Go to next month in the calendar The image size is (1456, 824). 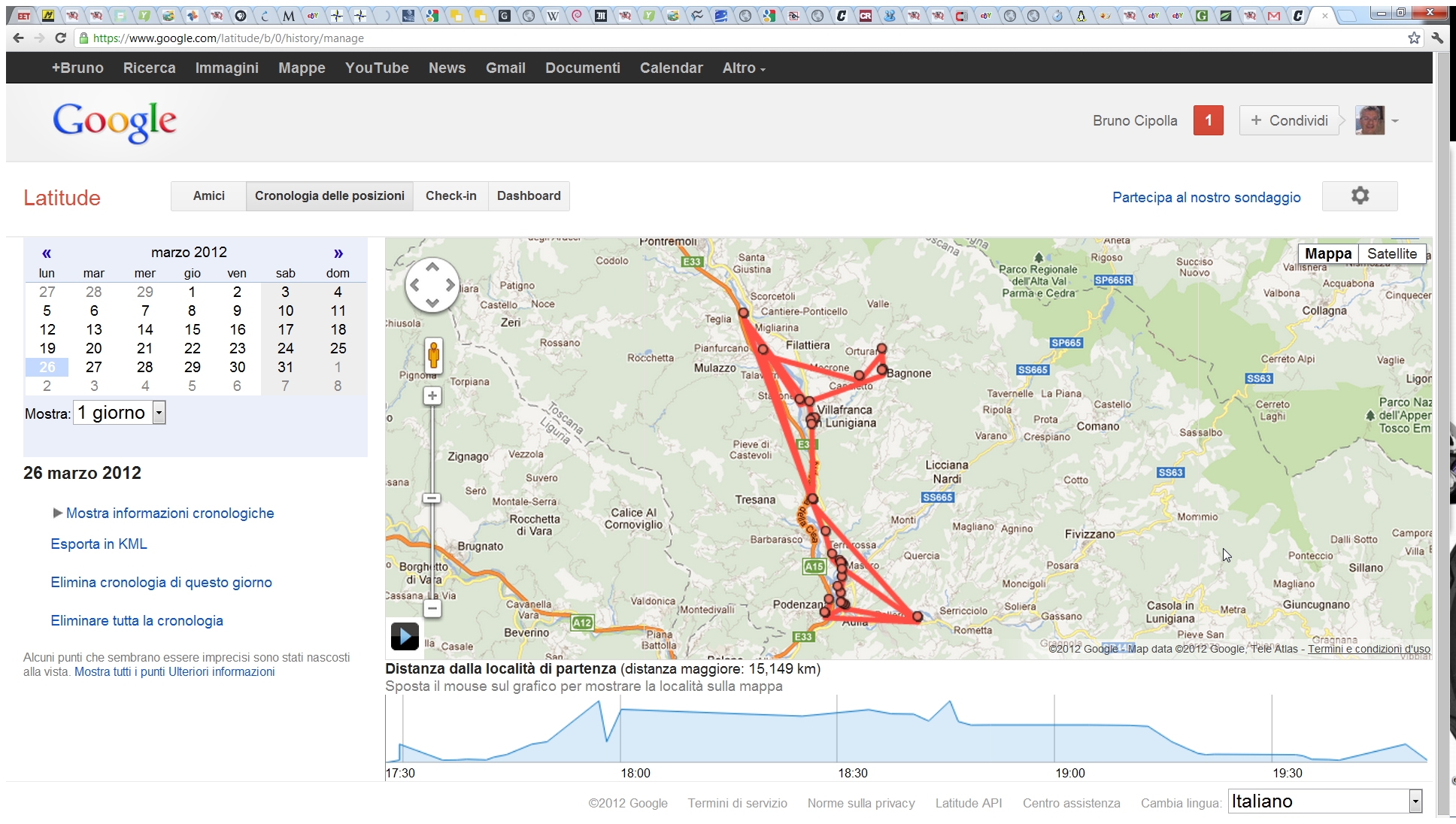click(338, 253)
